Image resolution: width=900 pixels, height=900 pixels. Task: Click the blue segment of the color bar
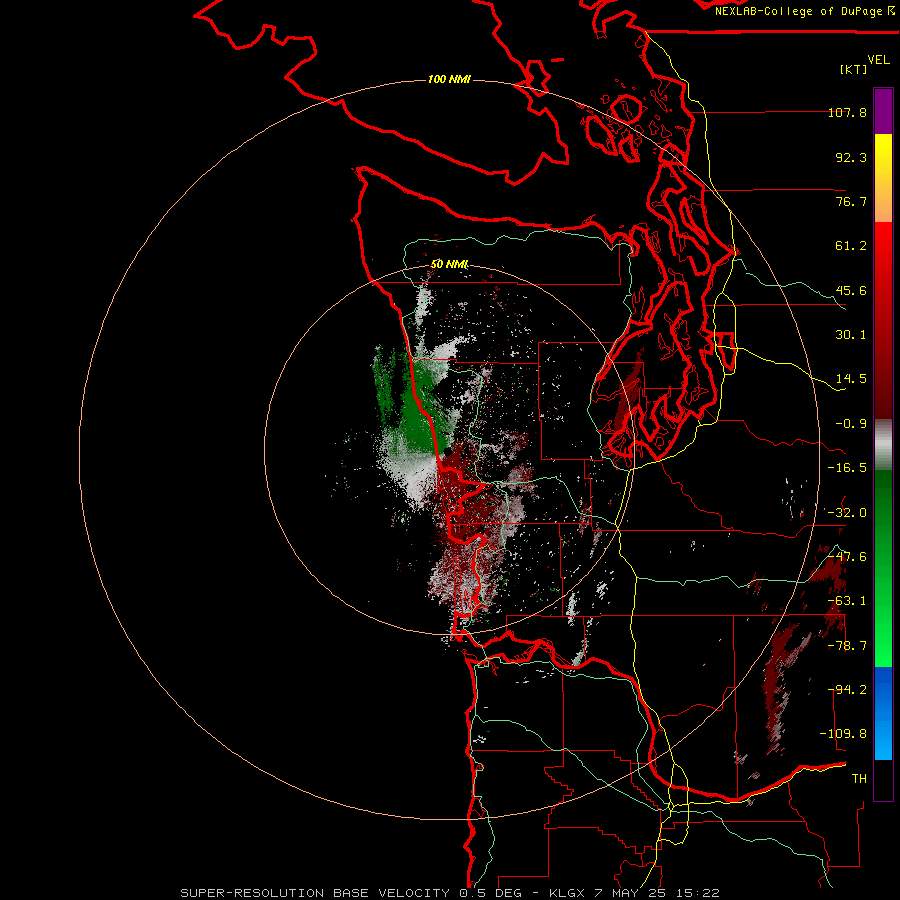click(x=883, y=713)
